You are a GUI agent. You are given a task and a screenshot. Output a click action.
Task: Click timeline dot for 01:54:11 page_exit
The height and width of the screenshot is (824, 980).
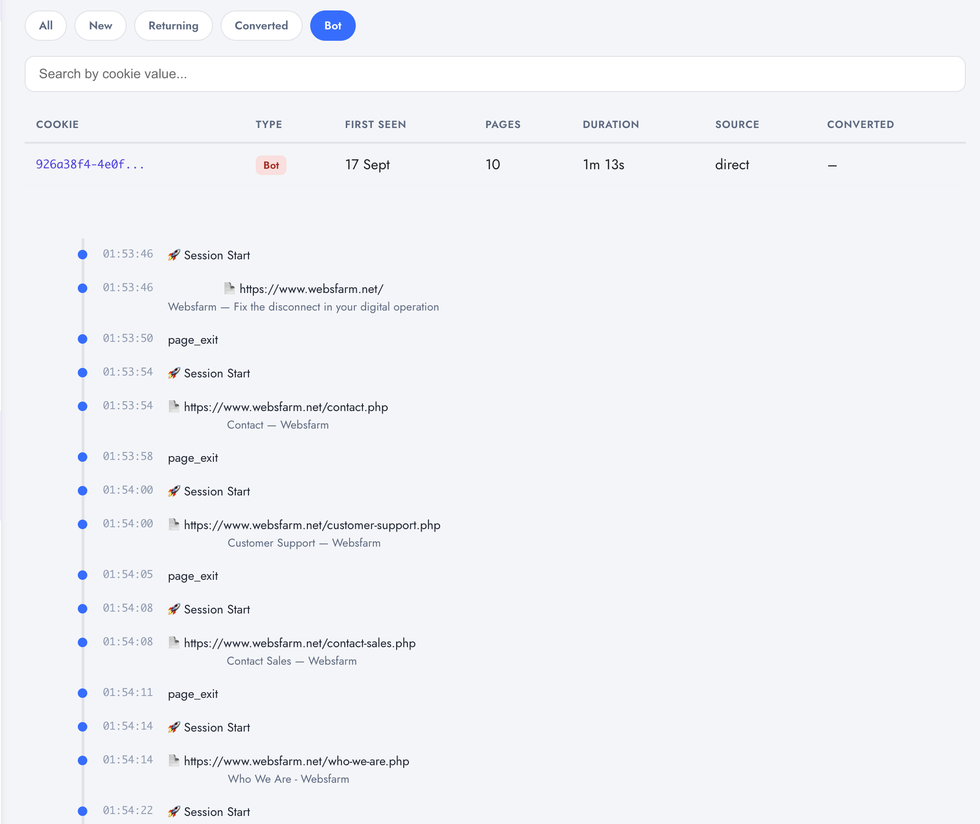(x=82, y=693)
